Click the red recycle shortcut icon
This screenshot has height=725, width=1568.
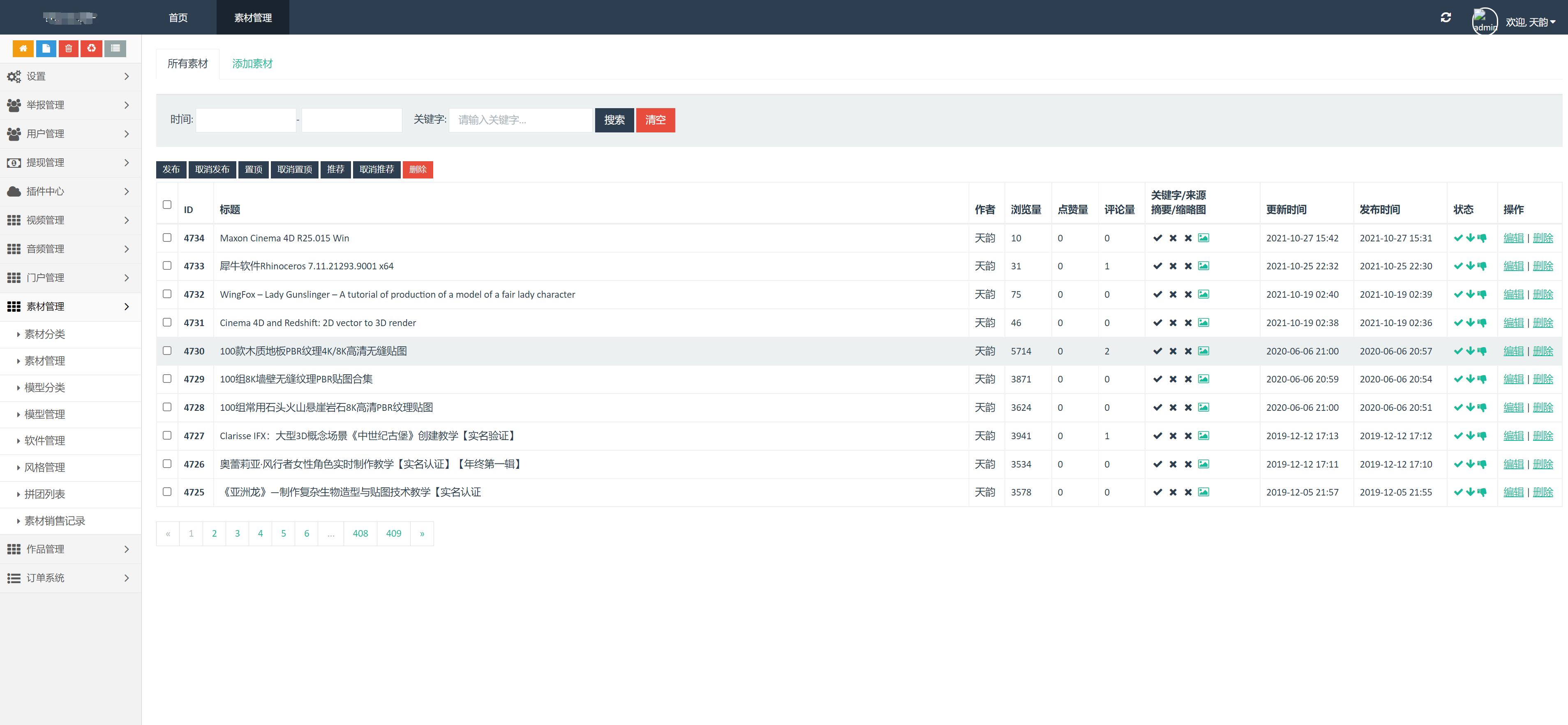tap(91, 48)
